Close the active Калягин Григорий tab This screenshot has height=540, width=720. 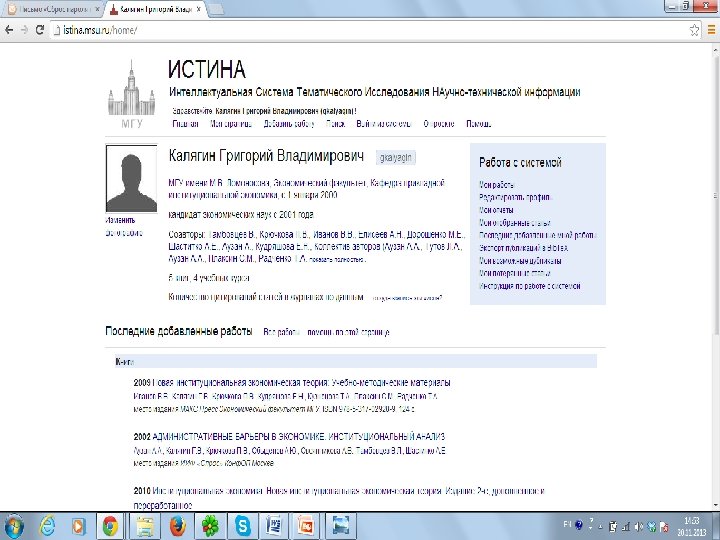[198, 9]
